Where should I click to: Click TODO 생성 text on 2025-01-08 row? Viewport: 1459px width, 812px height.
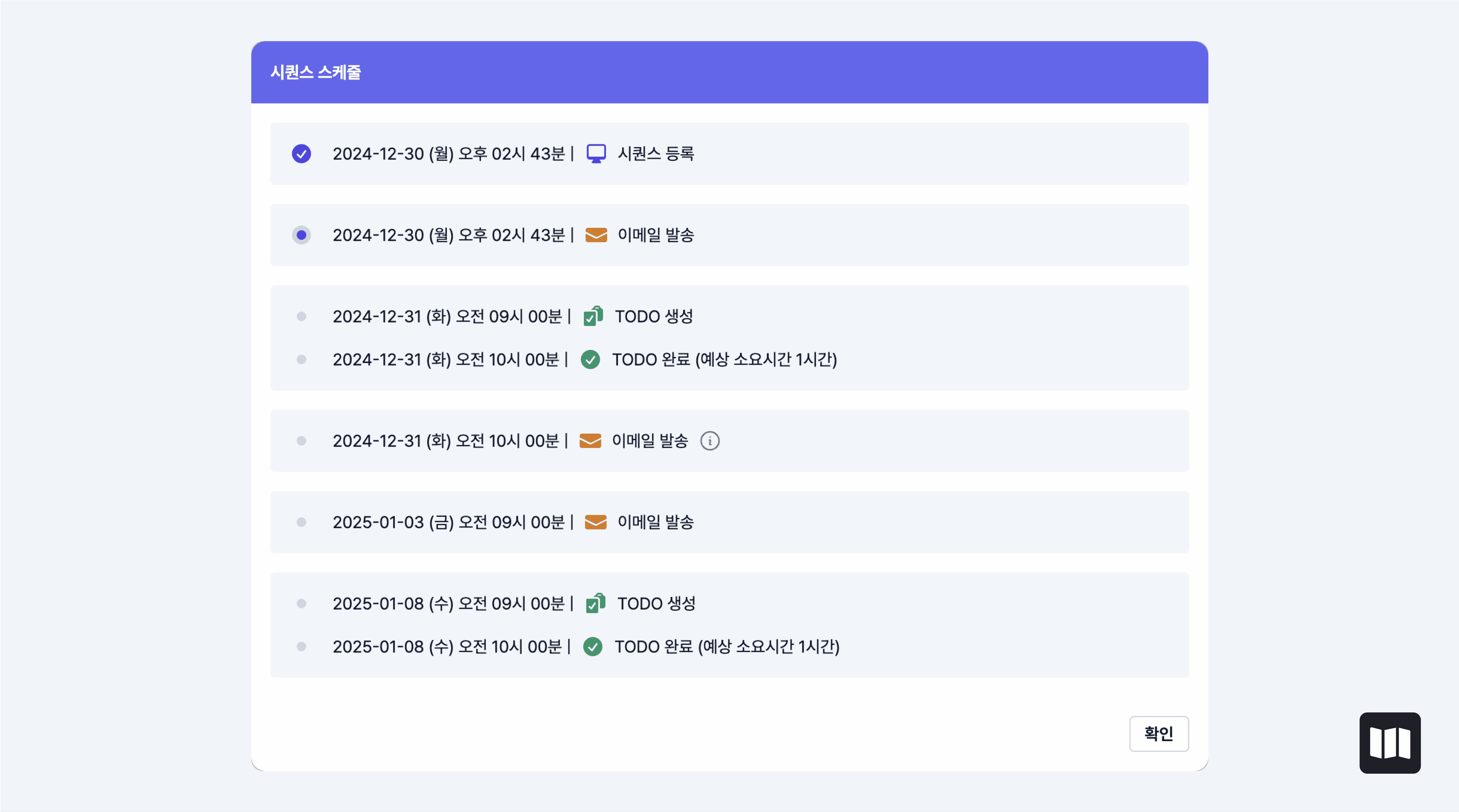pyautogui.click(x=656, y=604)
